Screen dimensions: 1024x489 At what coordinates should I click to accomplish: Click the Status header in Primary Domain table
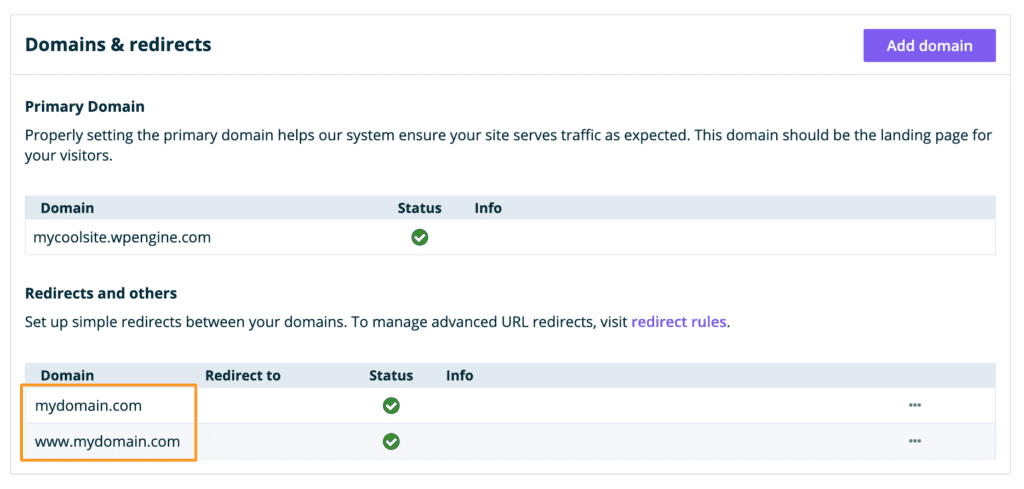pos(419,208)
